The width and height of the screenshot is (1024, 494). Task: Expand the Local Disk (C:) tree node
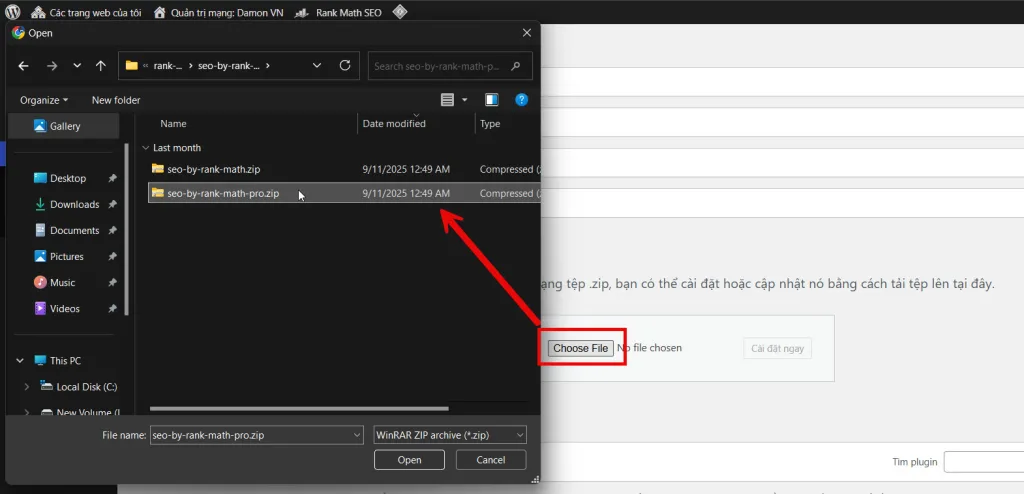(27, 387)
